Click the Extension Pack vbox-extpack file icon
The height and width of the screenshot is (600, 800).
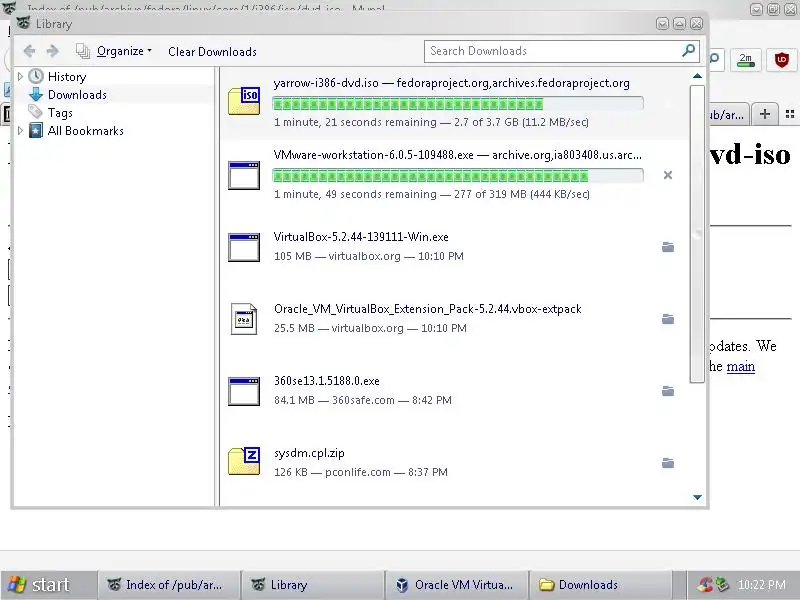coord(244,319)
